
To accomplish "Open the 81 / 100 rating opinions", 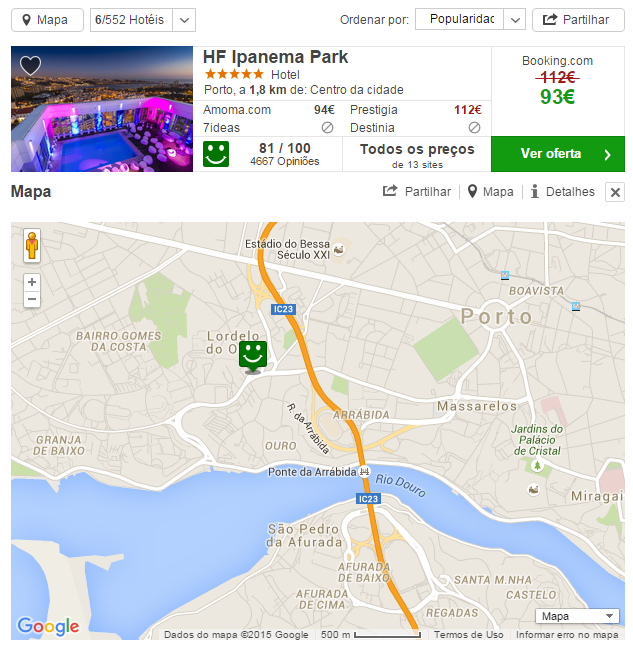I will pos(284,154).
